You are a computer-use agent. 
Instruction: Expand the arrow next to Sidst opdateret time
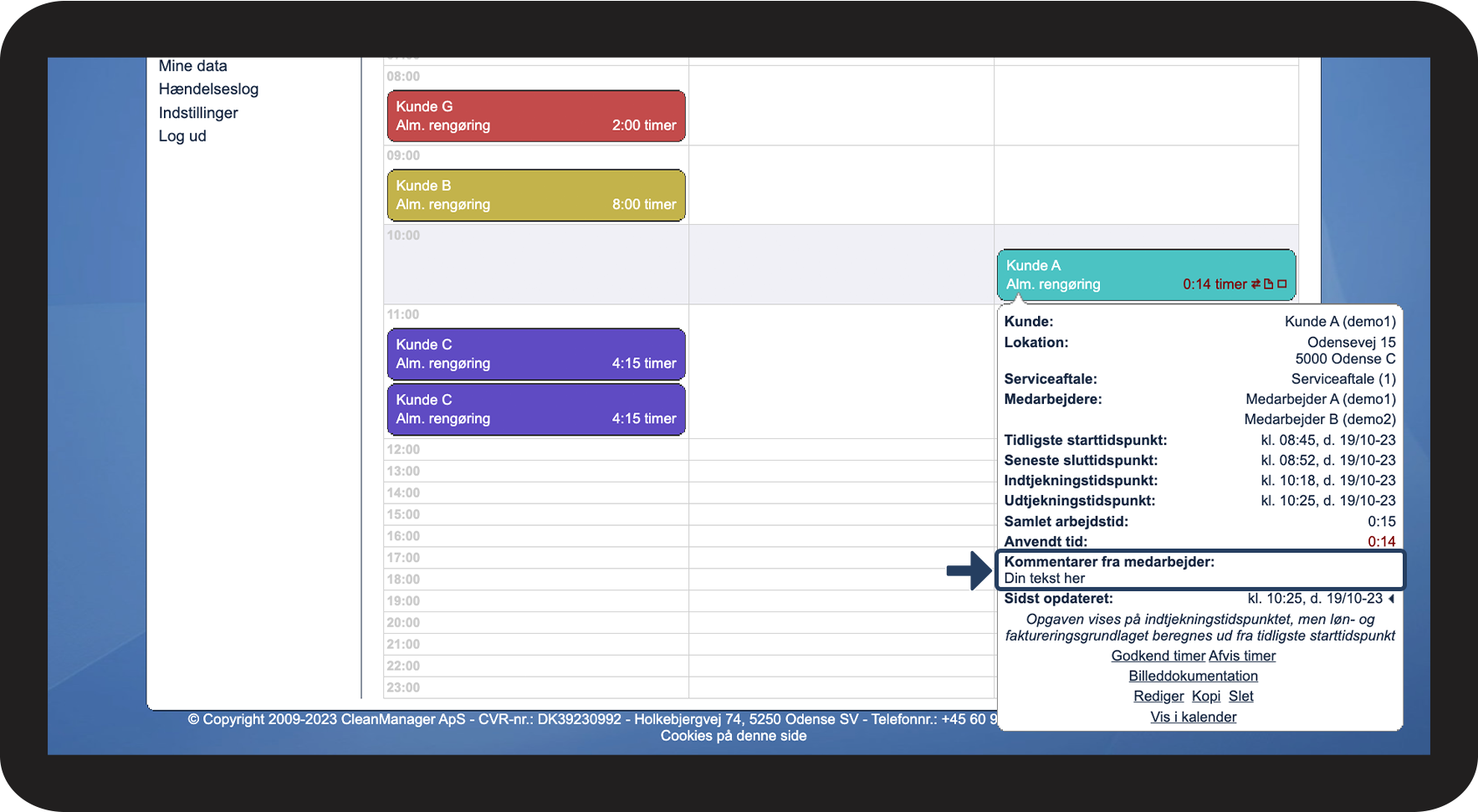[1391, 599]
